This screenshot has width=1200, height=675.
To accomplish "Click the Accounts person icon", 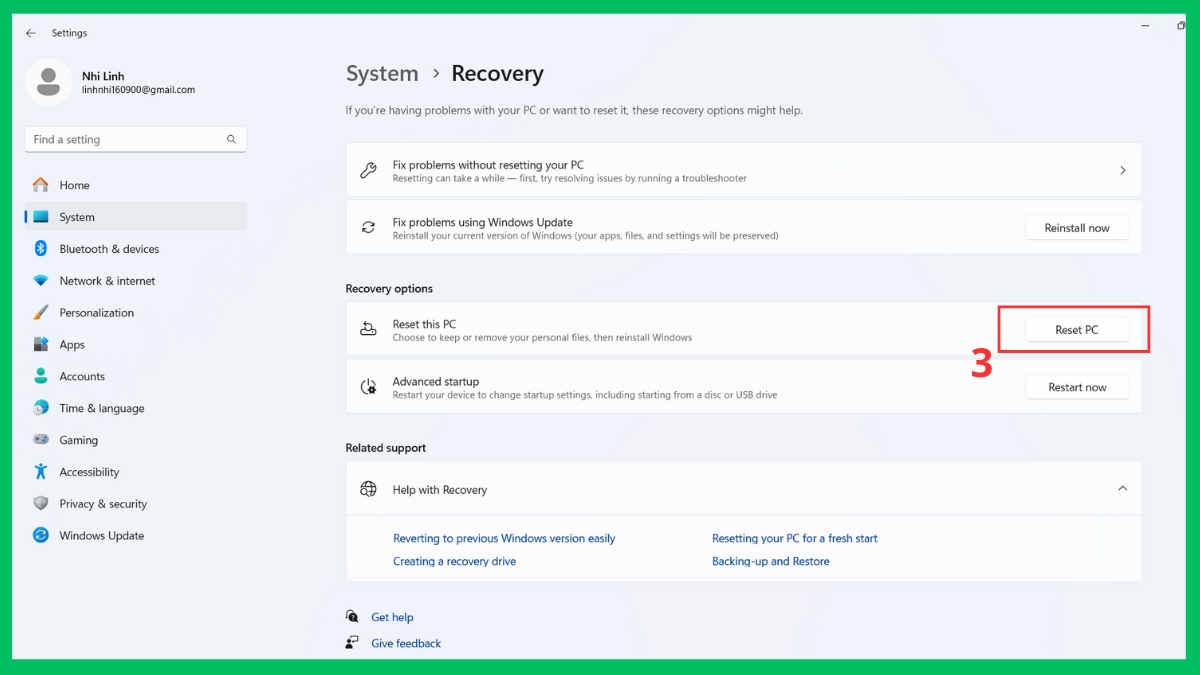I will 41,376.
